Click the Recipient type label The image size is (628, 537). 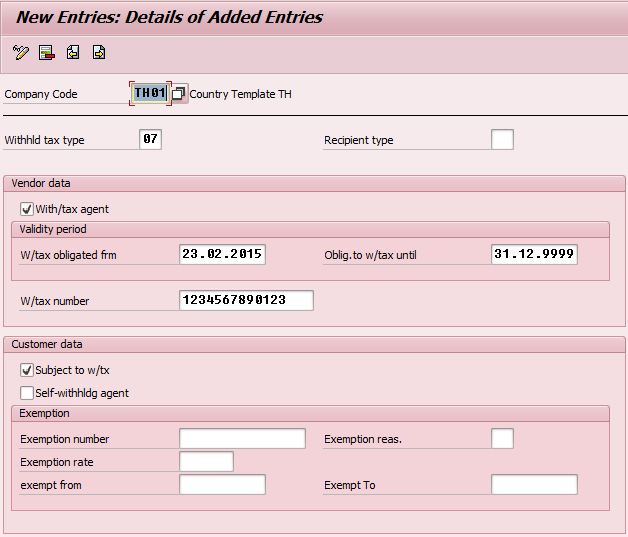click(359, 140)
